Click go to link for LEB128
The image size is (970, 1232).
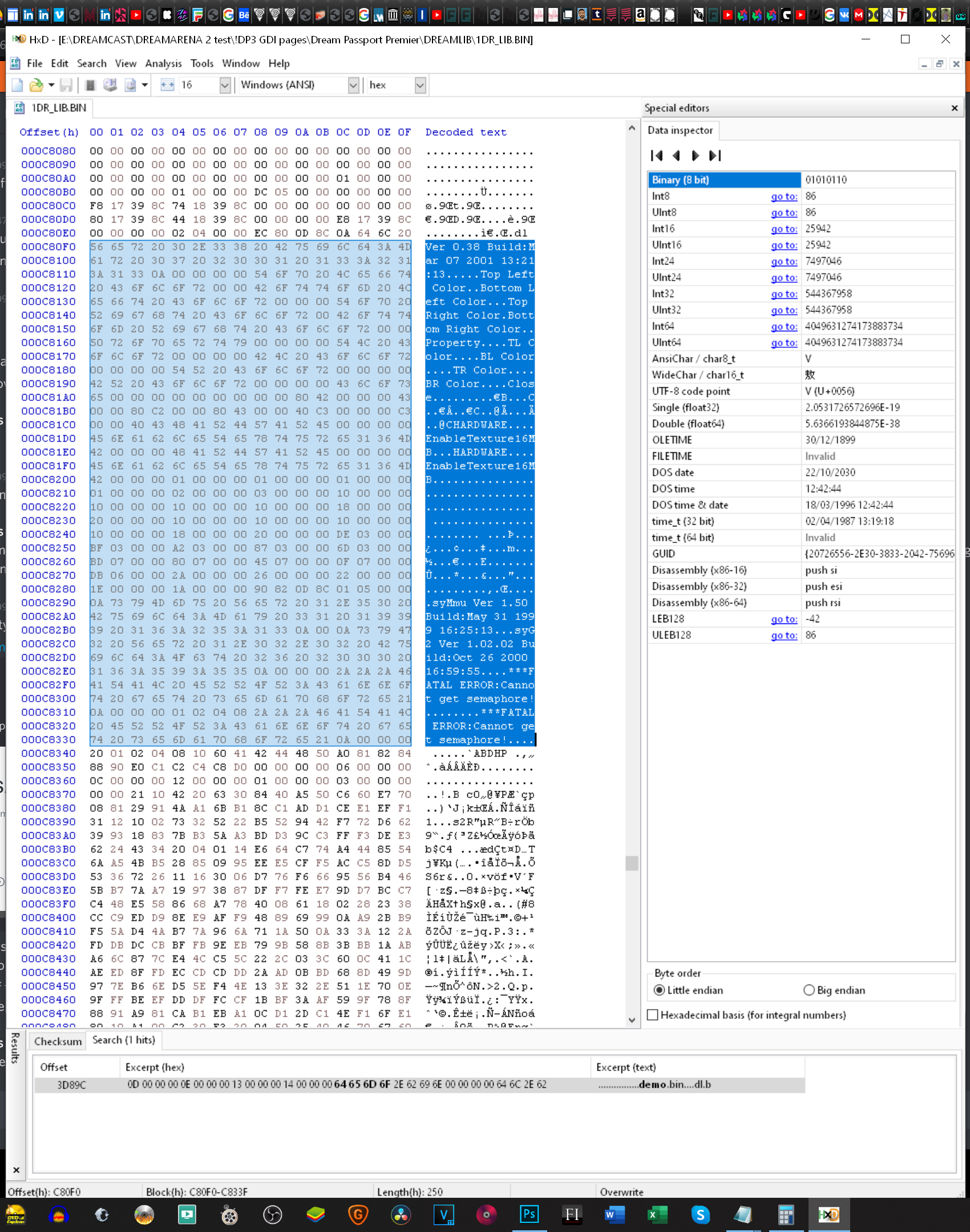pos(784,619)
